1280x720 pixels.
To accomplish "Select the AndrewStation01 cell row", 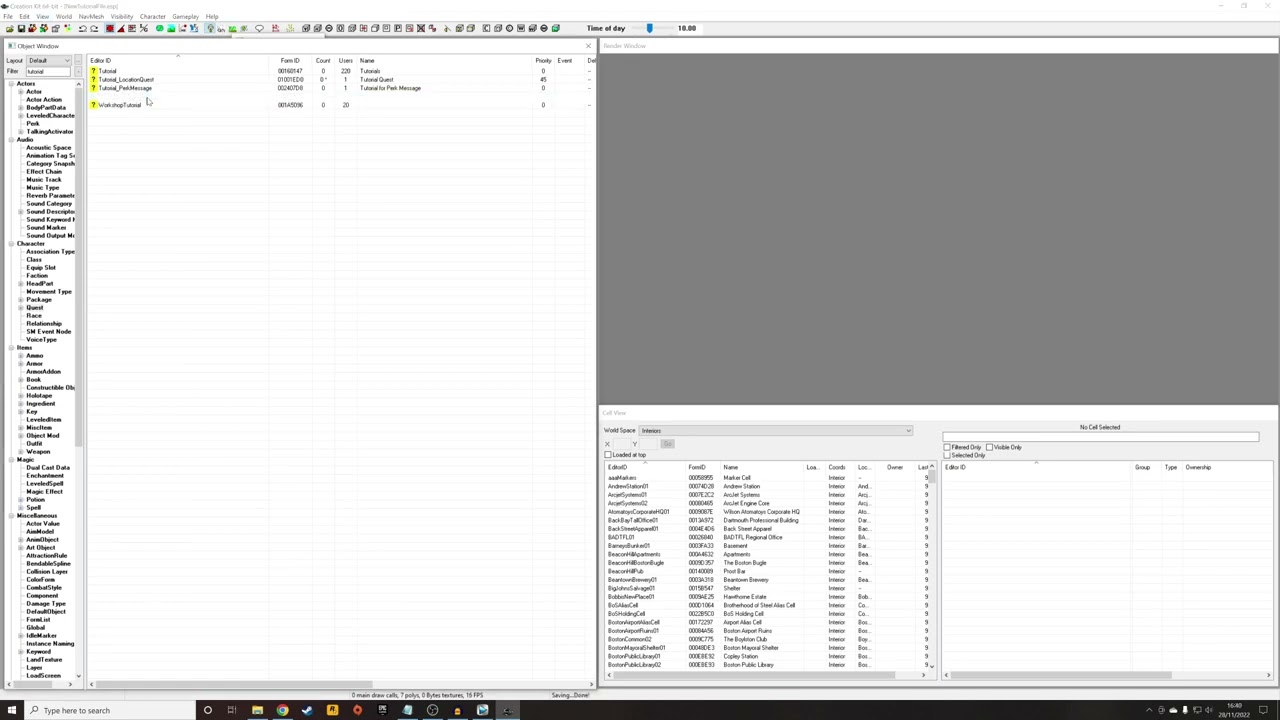I will (765, 487).
